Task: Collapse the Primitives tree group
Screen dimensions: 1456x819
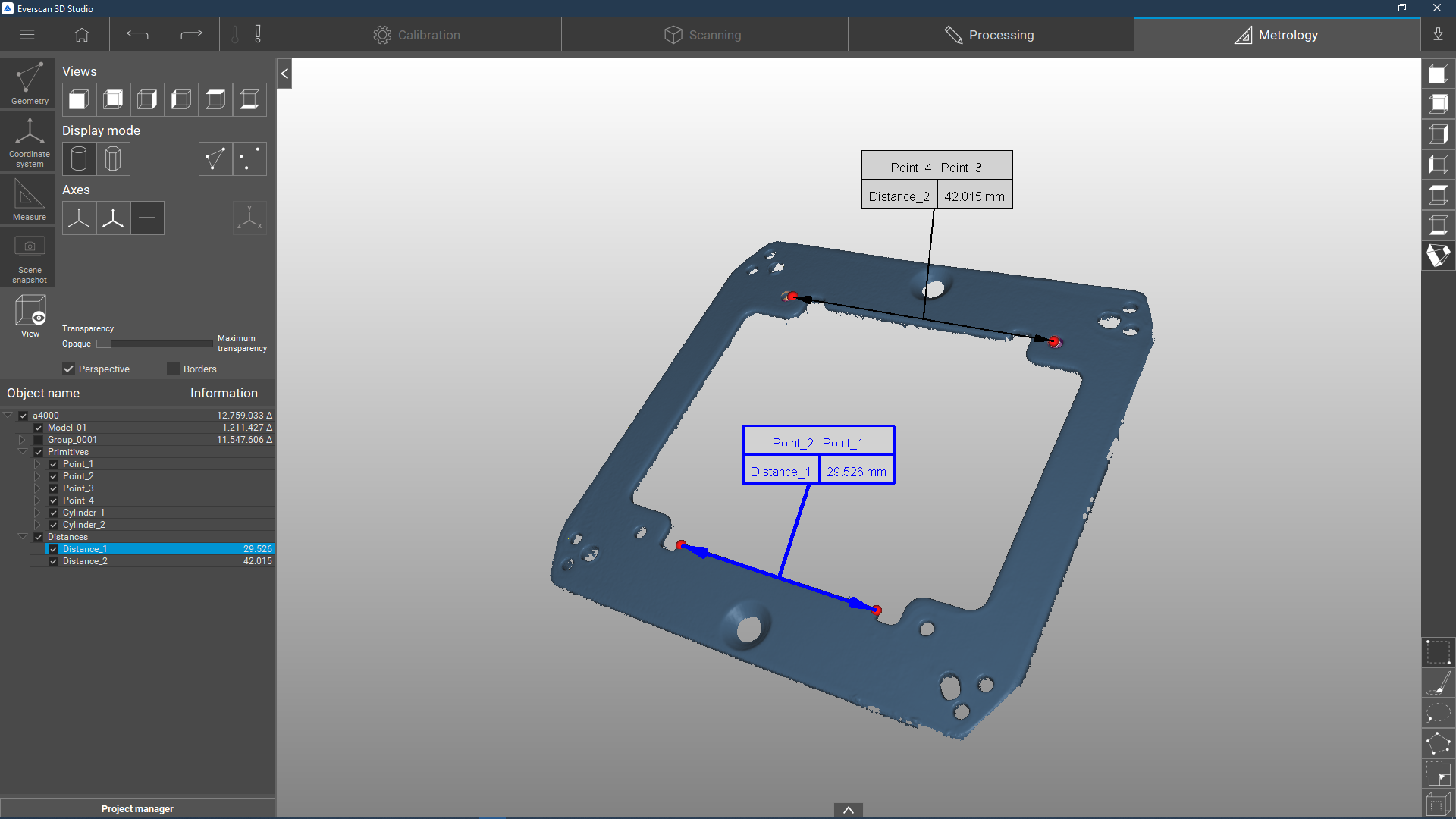Action: point(23,452)
